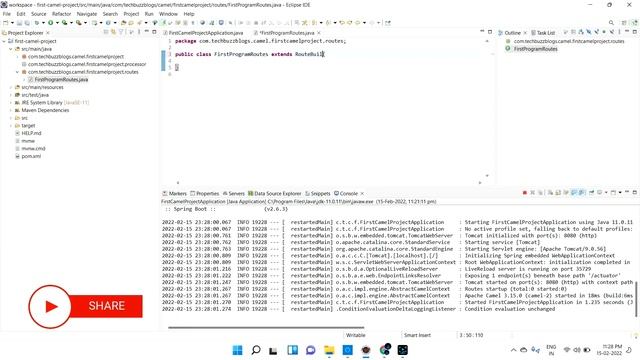Expand the JRE System Library node
Screen dimensions: 640x360
[11, 103]
